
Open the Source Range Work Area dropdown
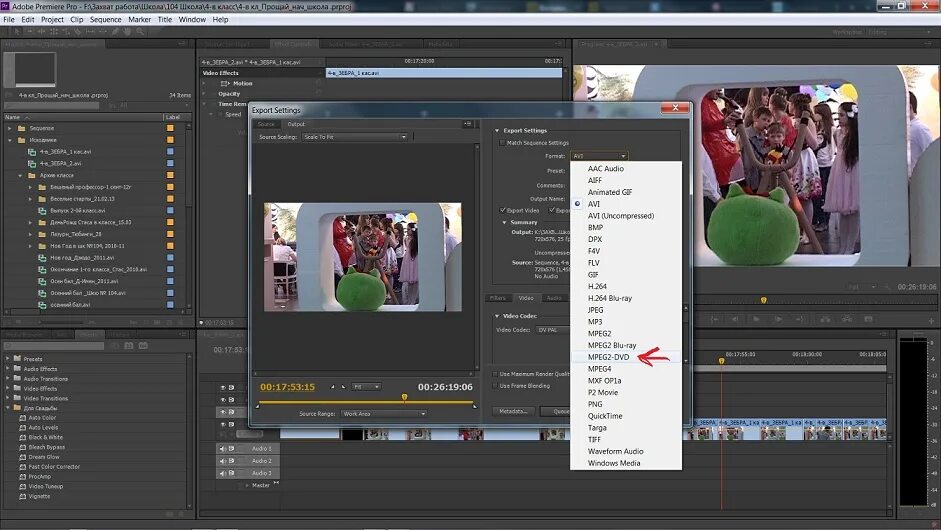pos(384,414)
